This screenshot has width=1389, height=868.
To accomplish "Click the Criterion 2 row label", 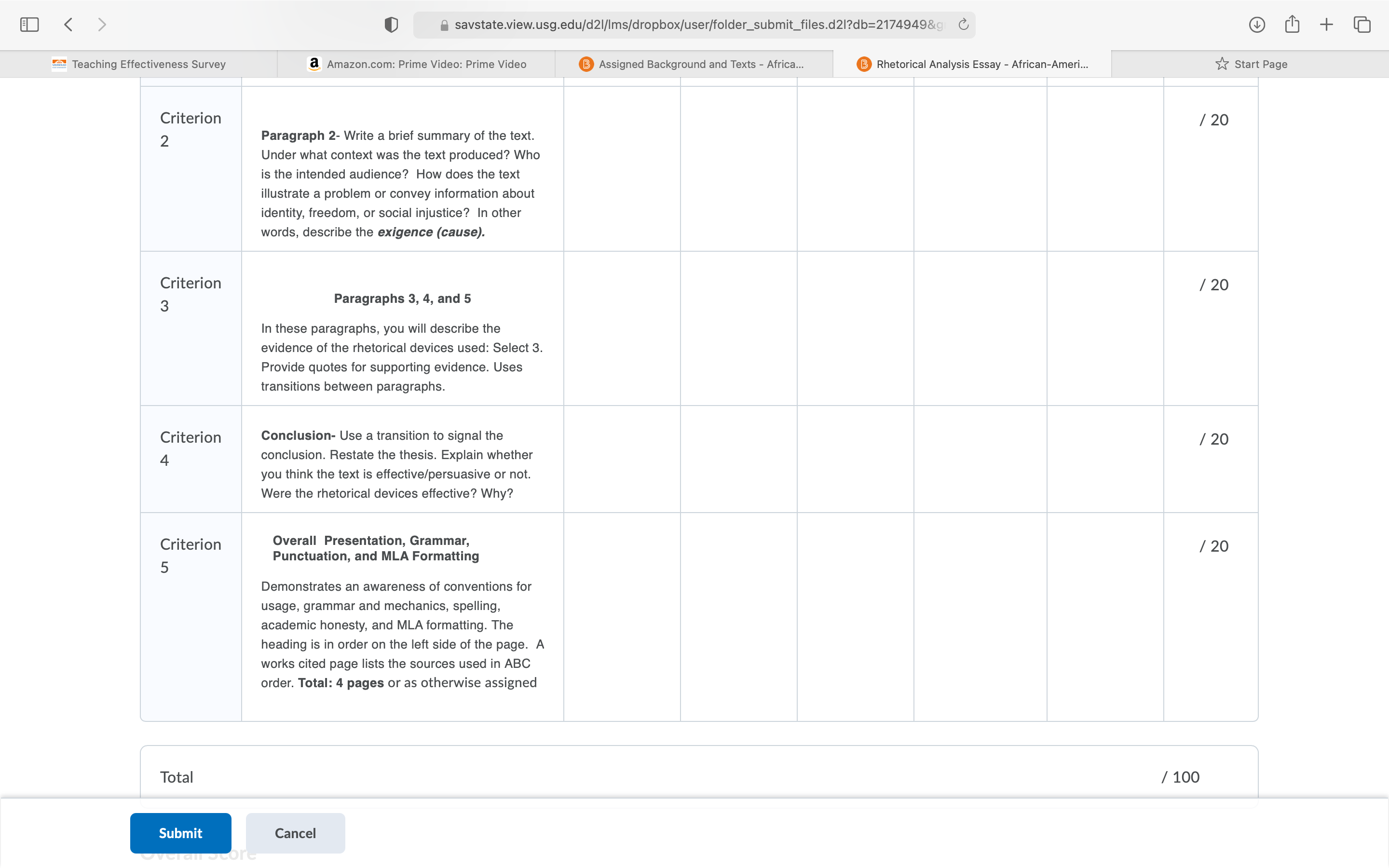I will (191, 129).
